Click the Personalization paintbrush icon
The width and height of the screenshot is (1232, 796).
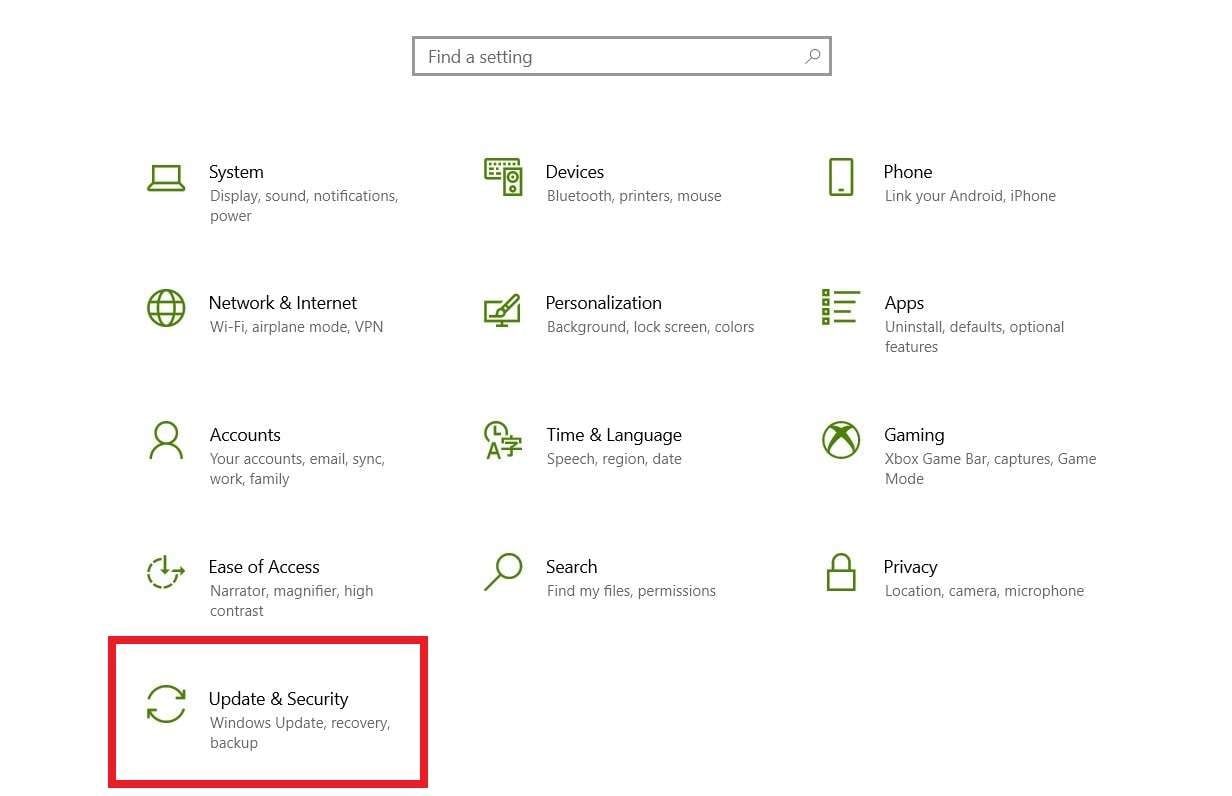coord(503,309)
